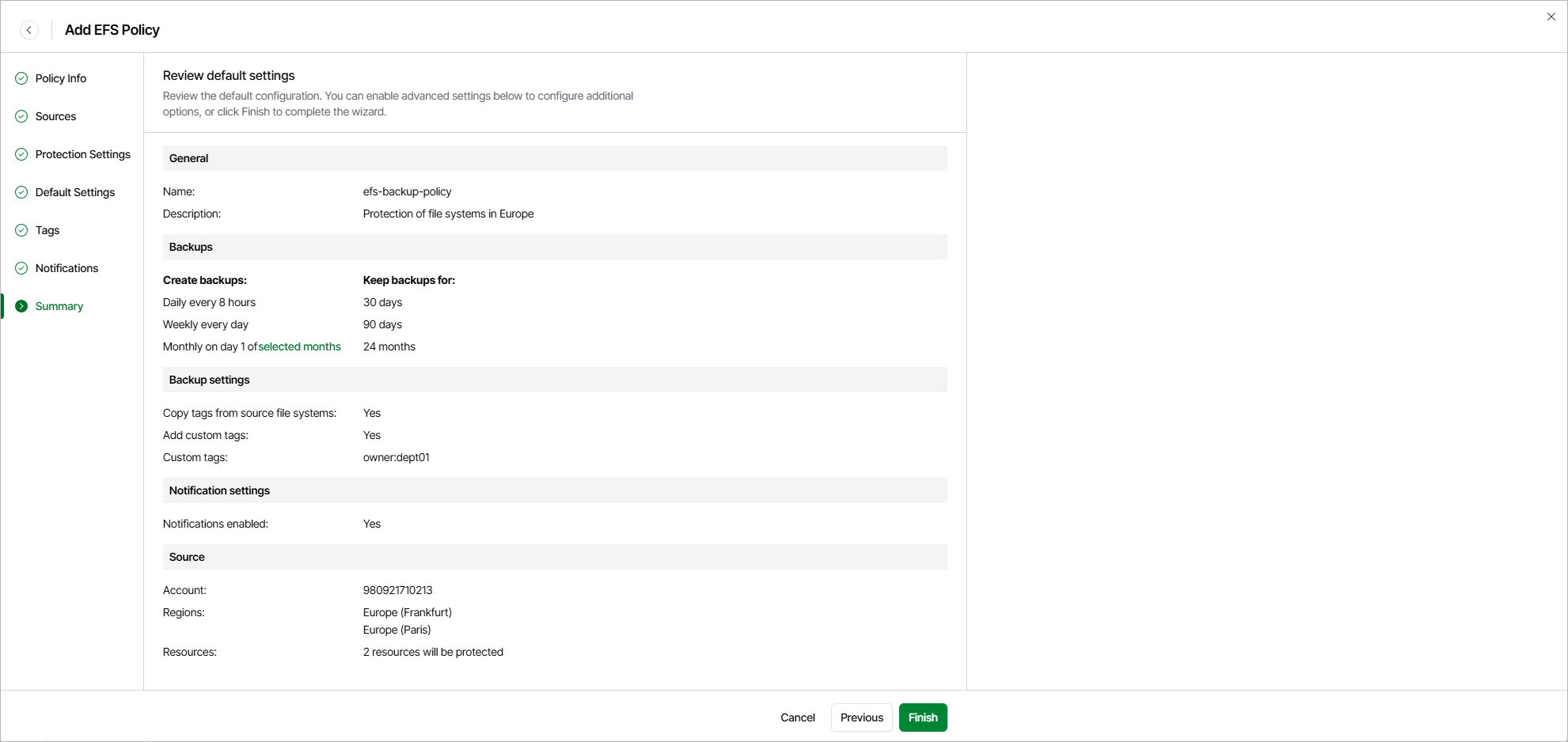Viewport: 1568px width, 742px height.
Task: Click the Default Settings checkmark icon
Action: click(21, 192)
